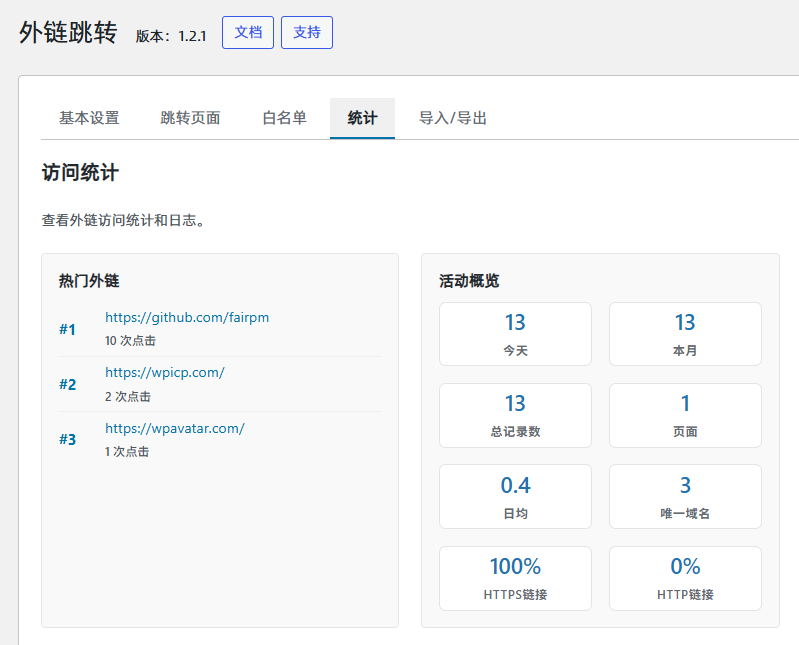799x645 pixels.
Task: Go to the 白名单 tab
Action: point(284,118)
